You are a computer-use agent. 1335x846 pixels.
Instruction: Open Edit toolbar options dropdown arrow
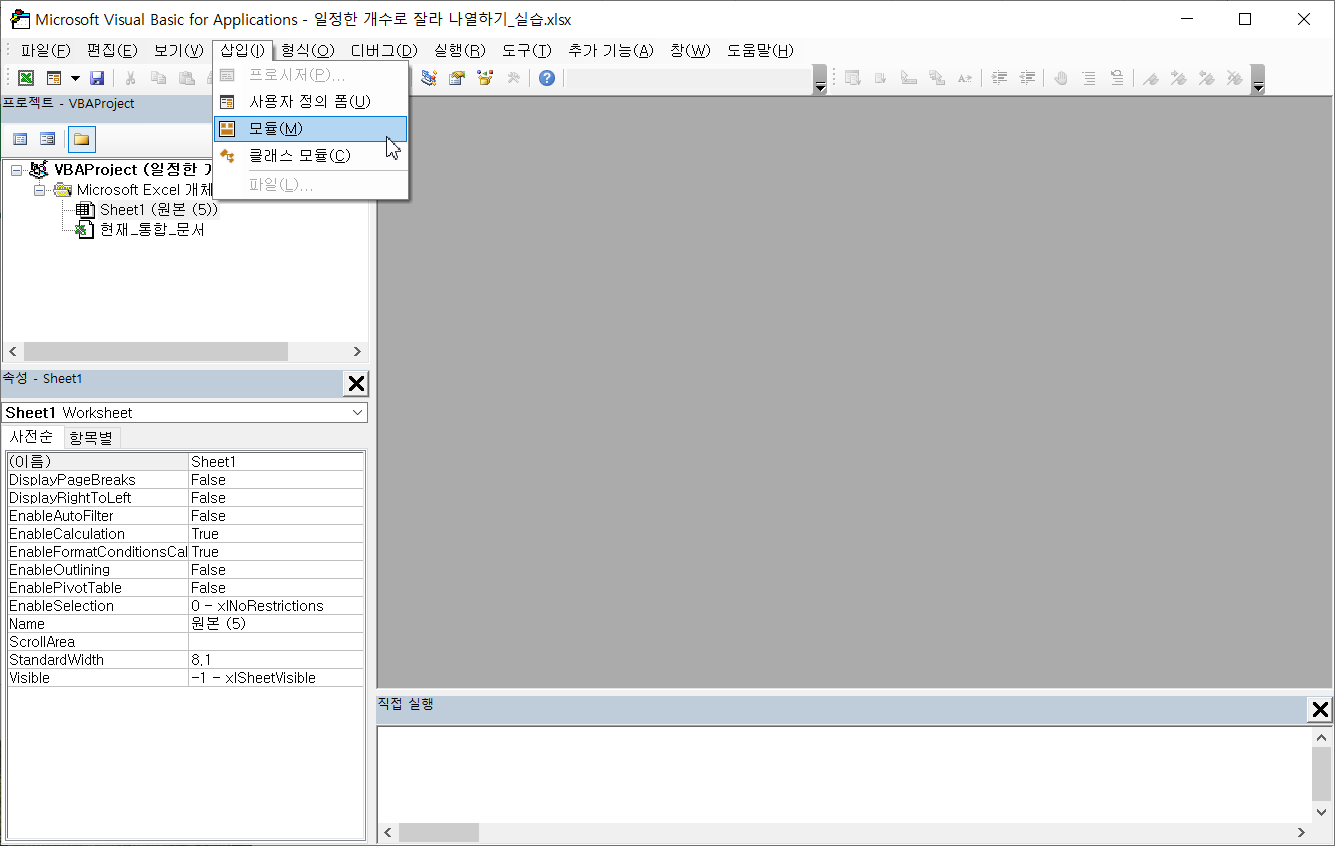1258,80
